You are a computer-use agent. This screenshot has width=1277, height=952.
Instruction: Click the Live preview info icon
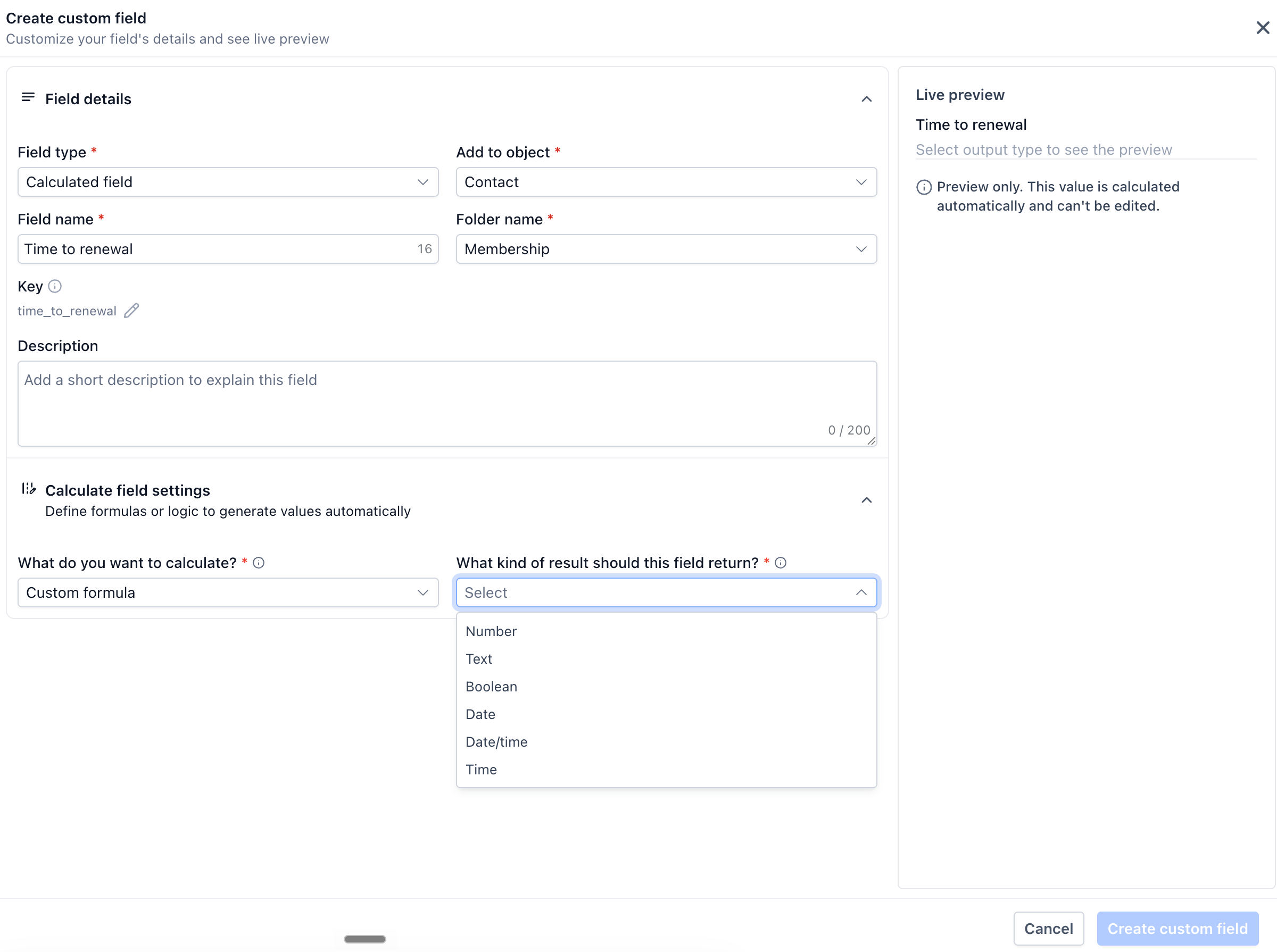coord(924,187)
